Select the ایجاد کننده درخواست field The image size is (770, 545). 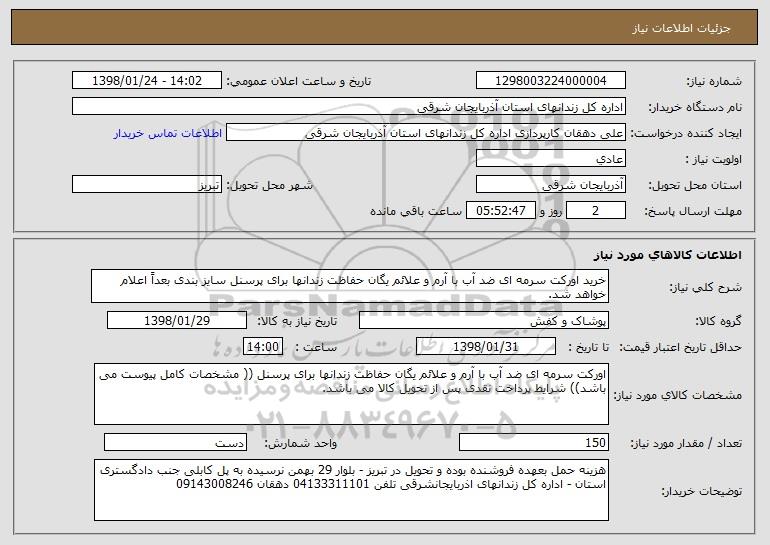pos(426,132)
